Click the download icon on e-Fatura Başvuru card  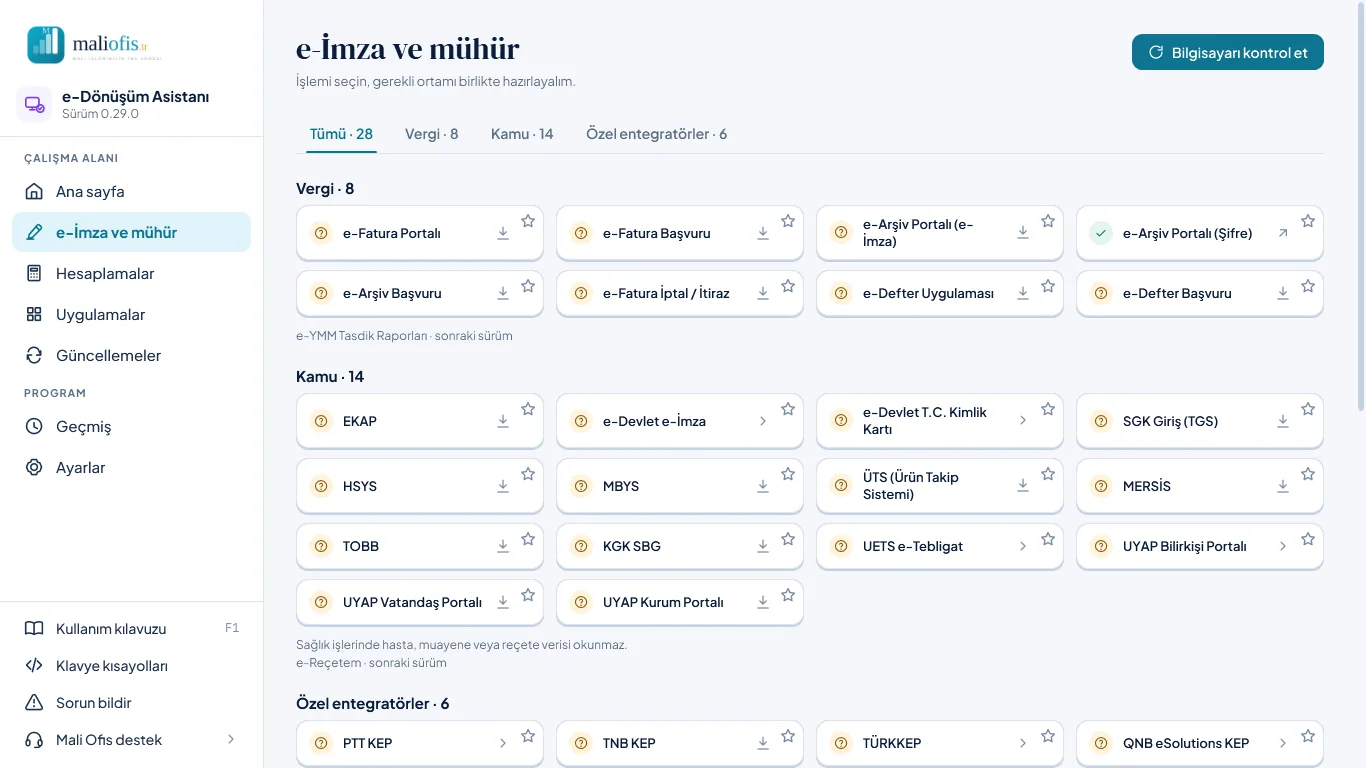click(763, 233)
